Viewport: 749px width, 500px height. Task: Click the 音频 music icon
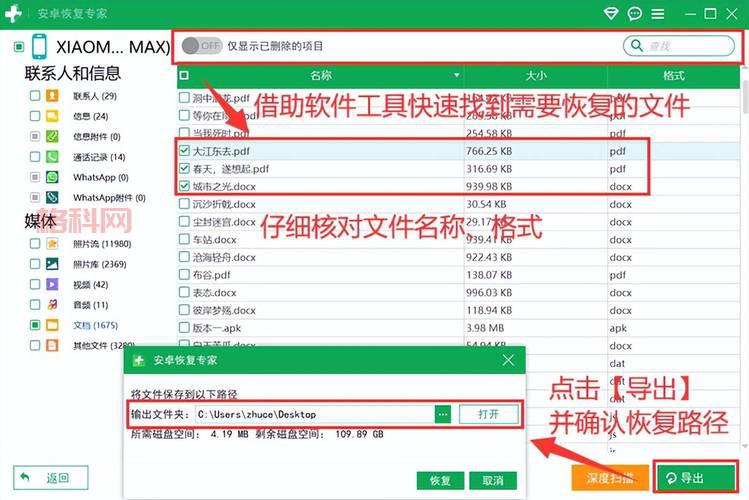click(x=52, y=305)
